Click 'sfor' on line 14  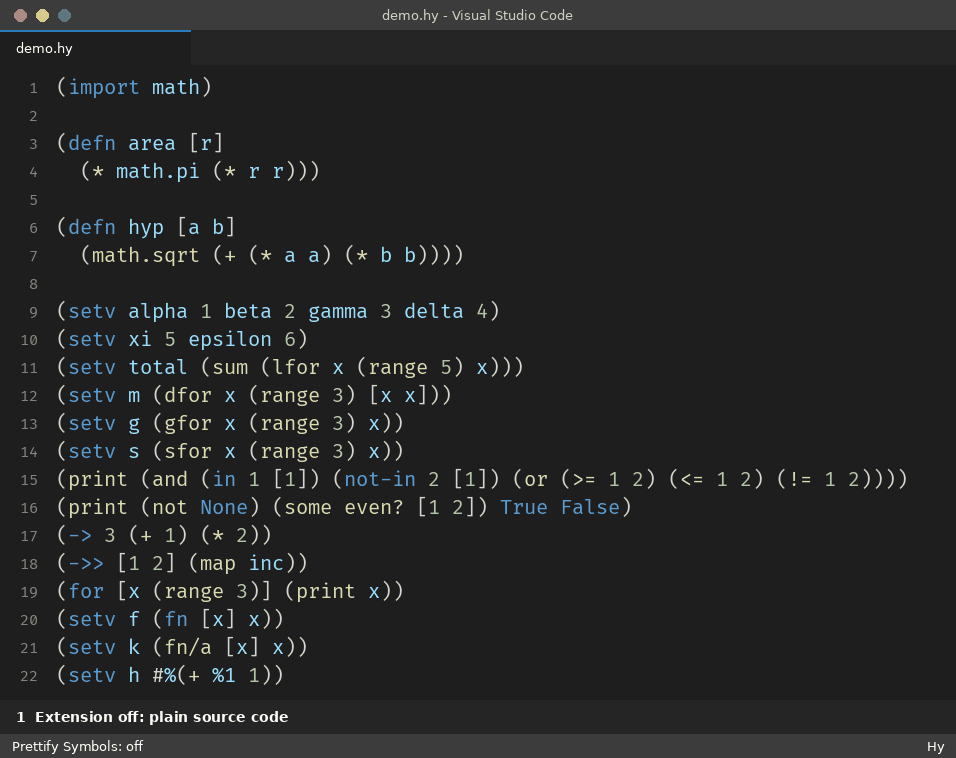(188, 452)
